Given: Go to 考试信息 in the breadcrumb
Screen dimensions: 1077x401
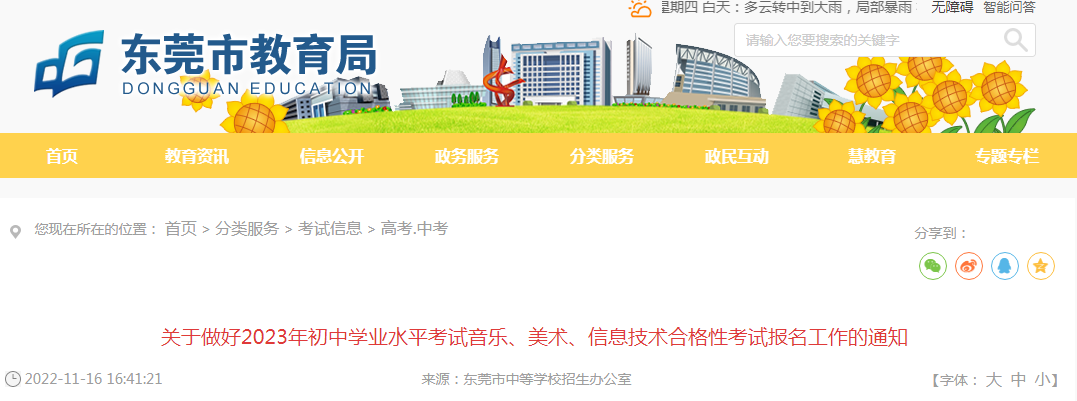Looking at the screenshot, I should (x=330, y=229).
